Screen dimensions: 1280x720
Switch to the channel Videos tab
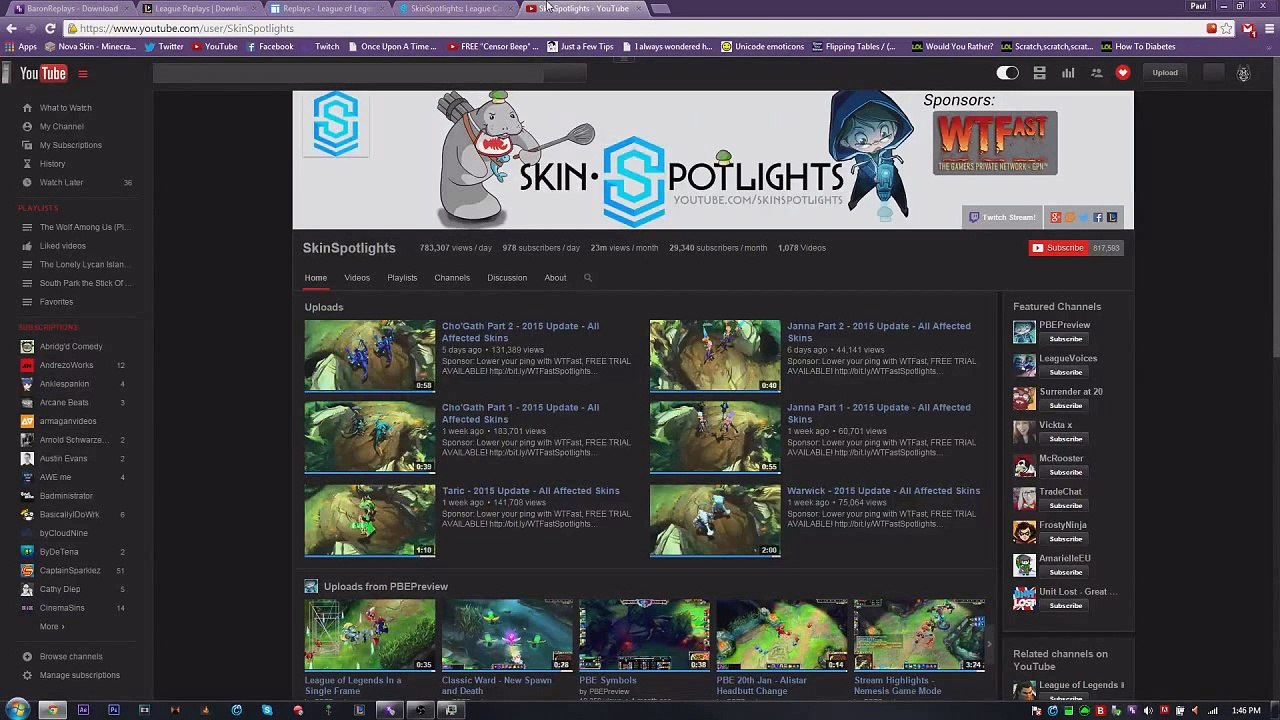click(357, 278)
